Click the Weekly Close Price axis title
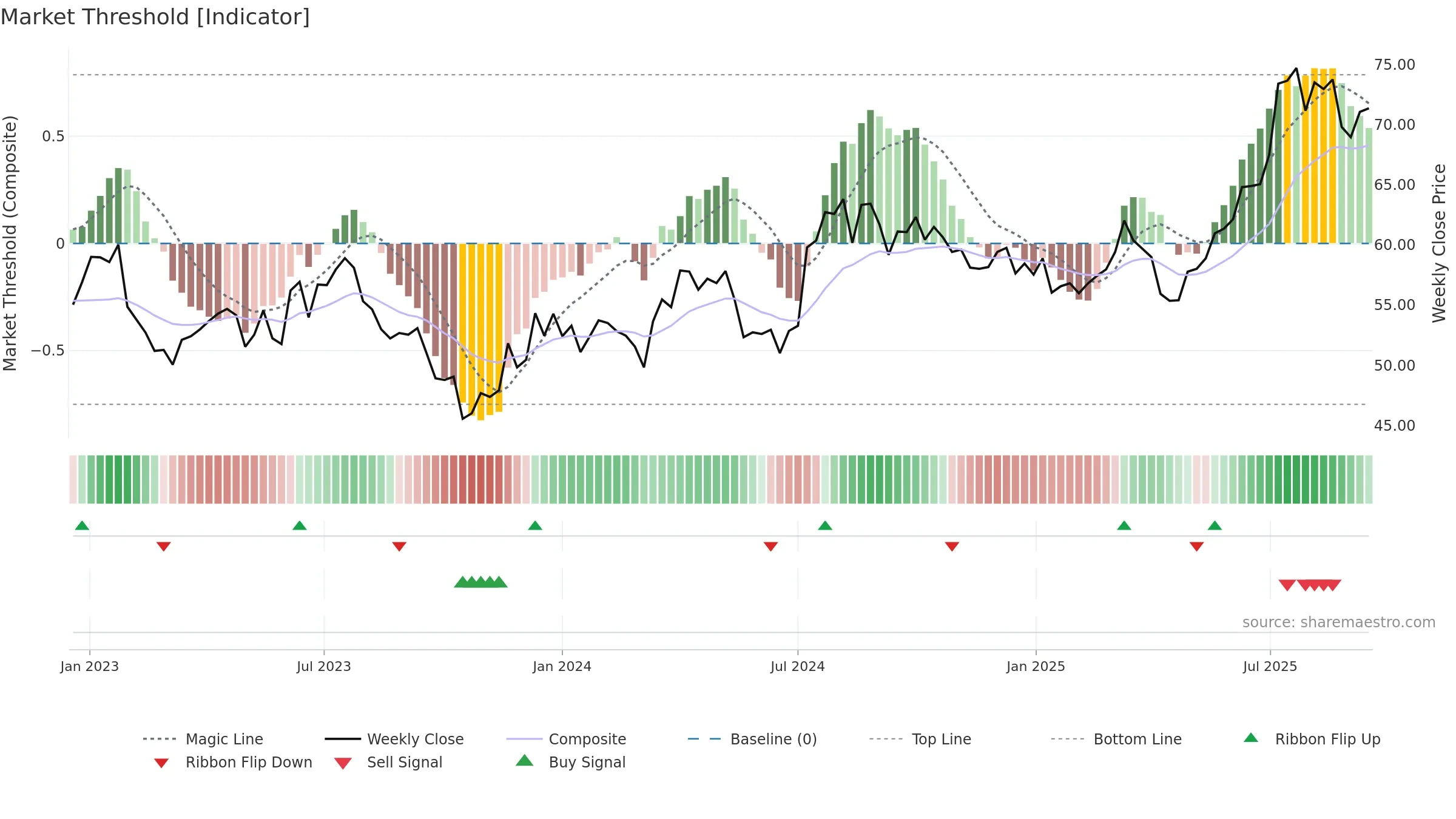This screenshot has width=1456, height=819. tap(1438, 243)
